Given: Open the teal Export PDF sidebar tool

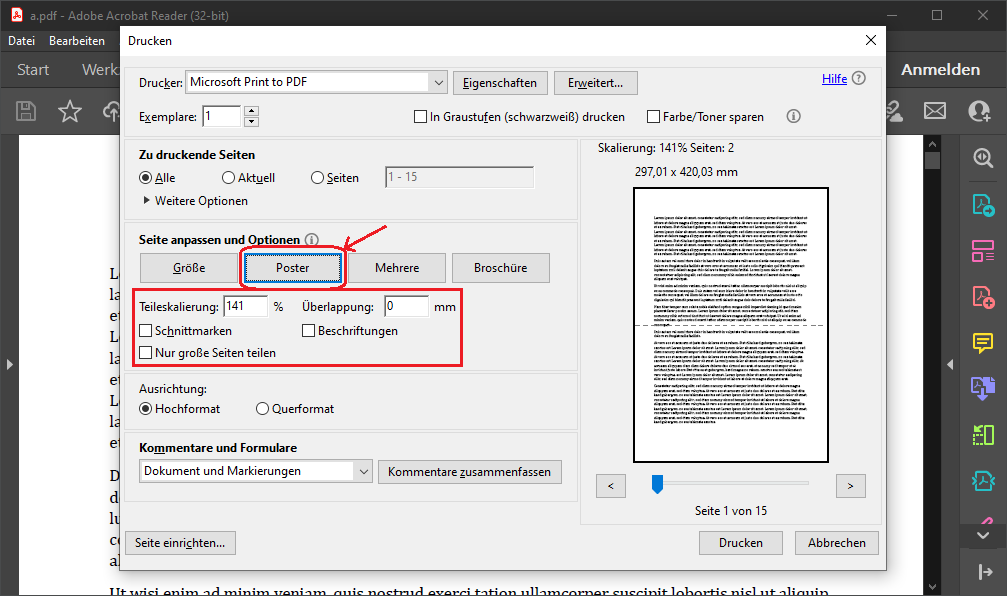Looking at the screenshot, I should pos(983,205).
